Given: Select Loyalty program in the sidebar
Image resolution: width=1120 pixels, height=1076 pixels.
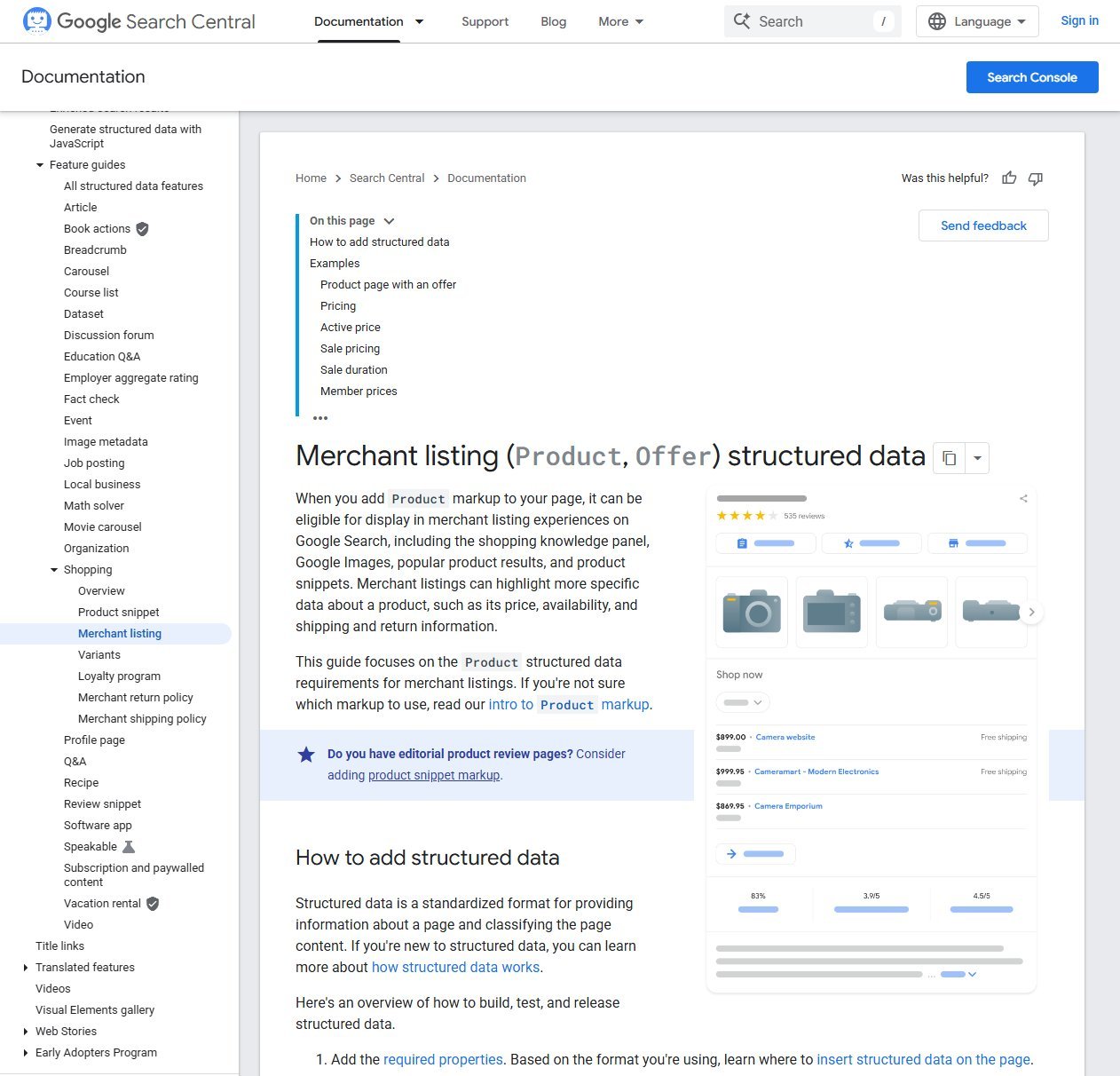Looking at the screenshot, I should coord(119,676).
